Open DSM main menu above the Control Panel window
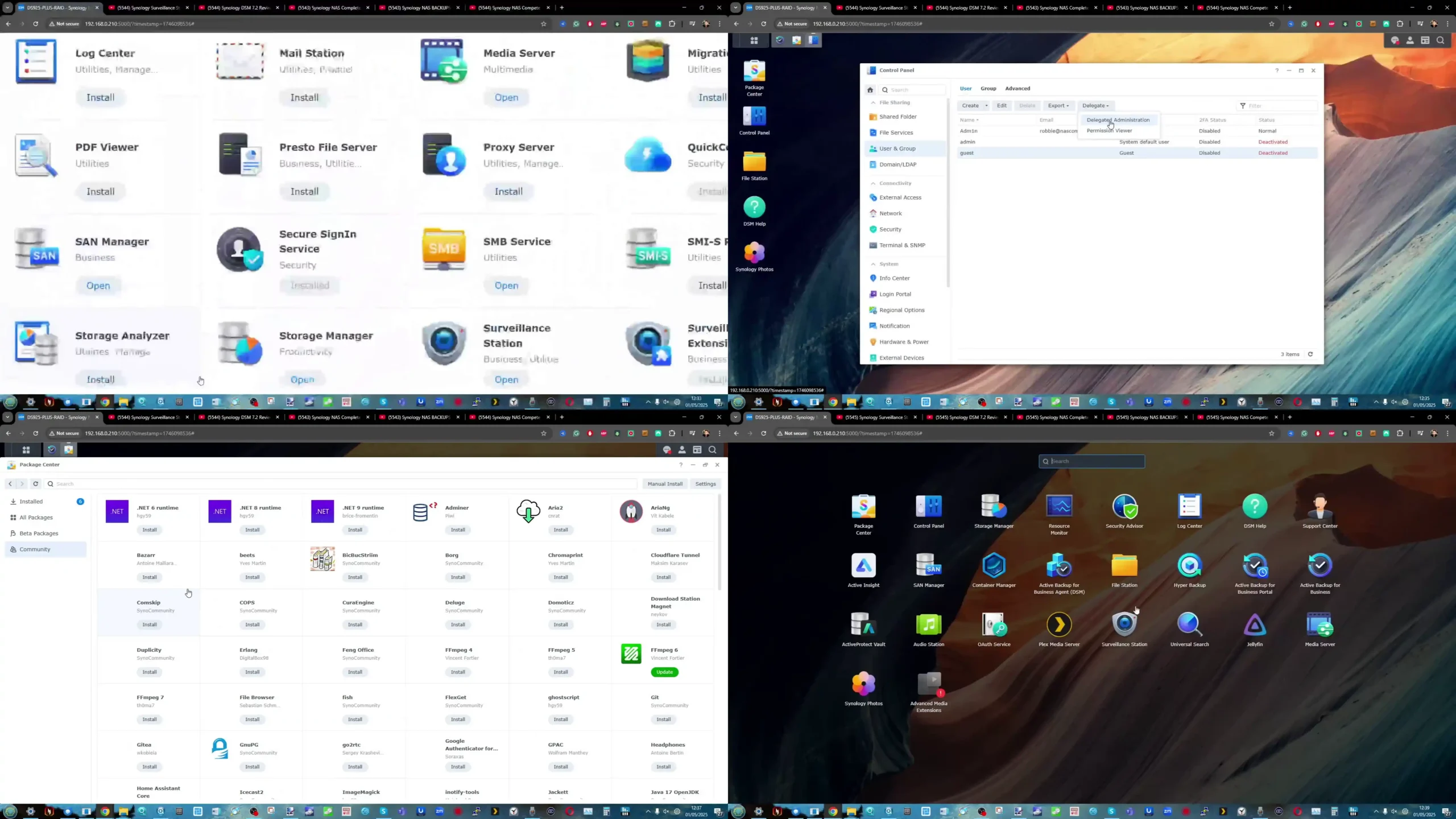 (x=754, y=40)
